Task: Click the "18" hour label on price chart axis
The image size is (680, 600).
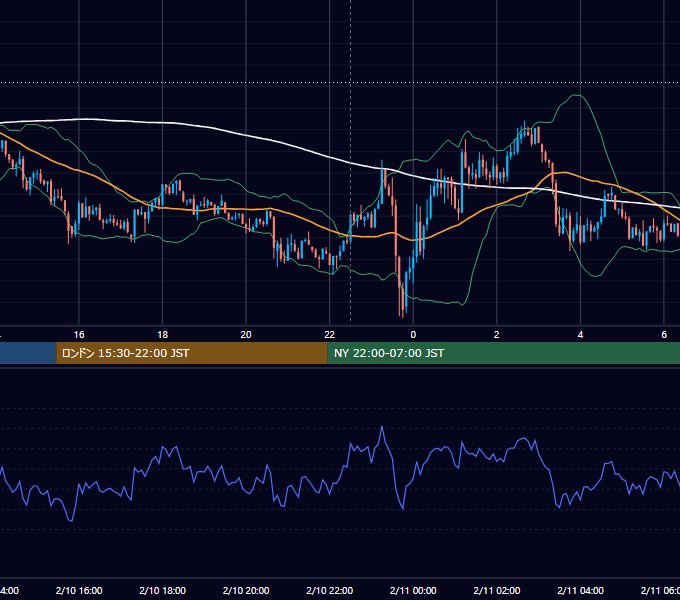Action: click(x=163, y=335)
